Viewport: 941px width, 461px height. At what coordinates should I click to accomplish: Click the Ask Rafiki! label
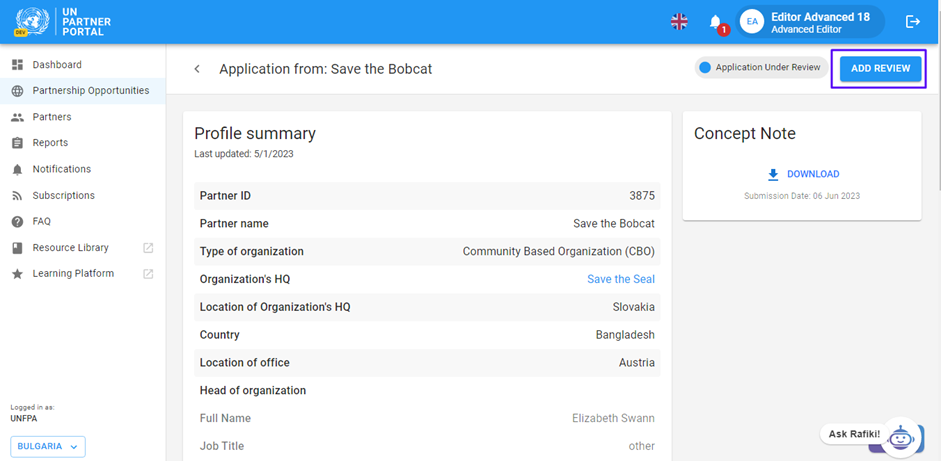854,434
